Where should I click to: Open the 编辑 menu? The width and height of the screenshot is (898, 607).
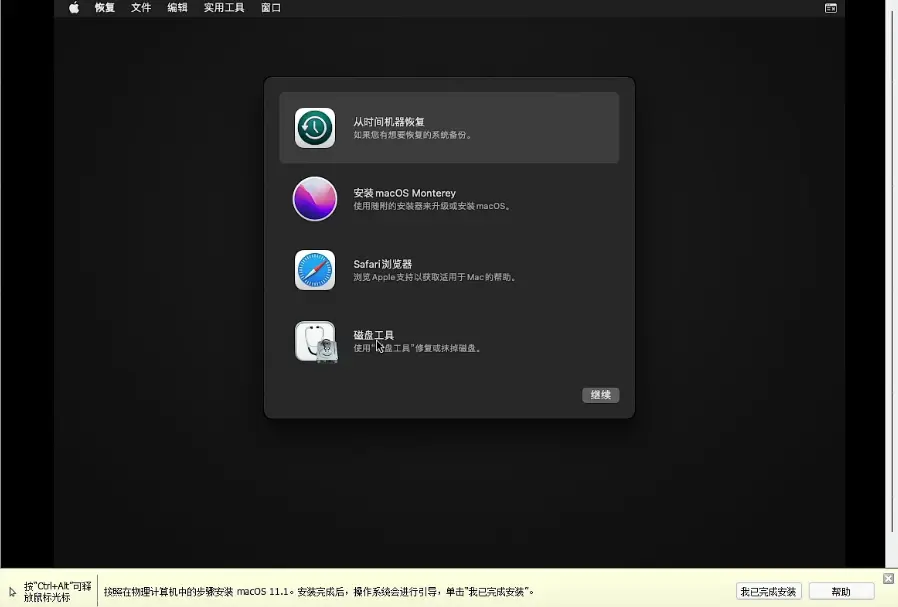coord(177,8)
